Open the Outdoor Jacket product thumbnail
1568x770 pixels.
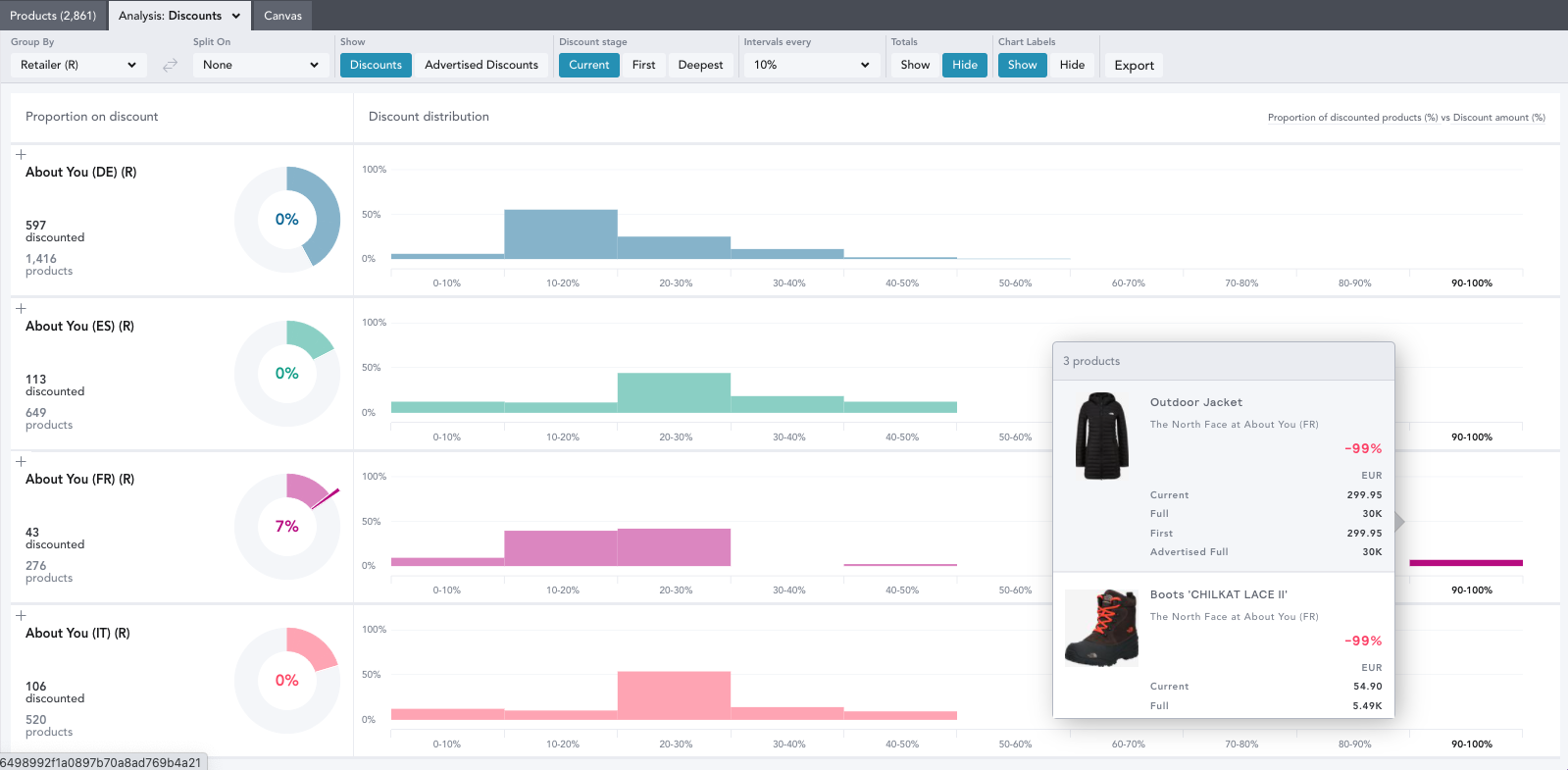[1102, 436]
